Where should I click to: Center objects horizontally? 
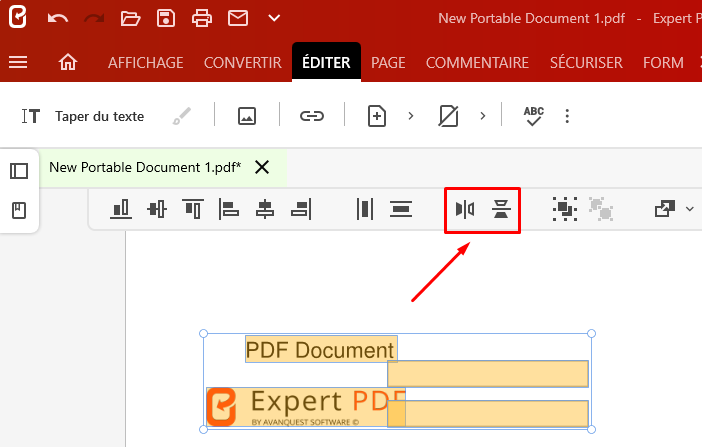click(x=265, y=209)
